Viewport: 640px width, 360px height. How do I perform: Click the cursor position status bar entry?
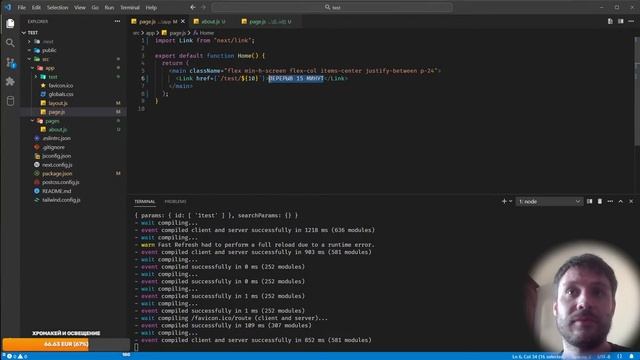[x=537, y=356]
